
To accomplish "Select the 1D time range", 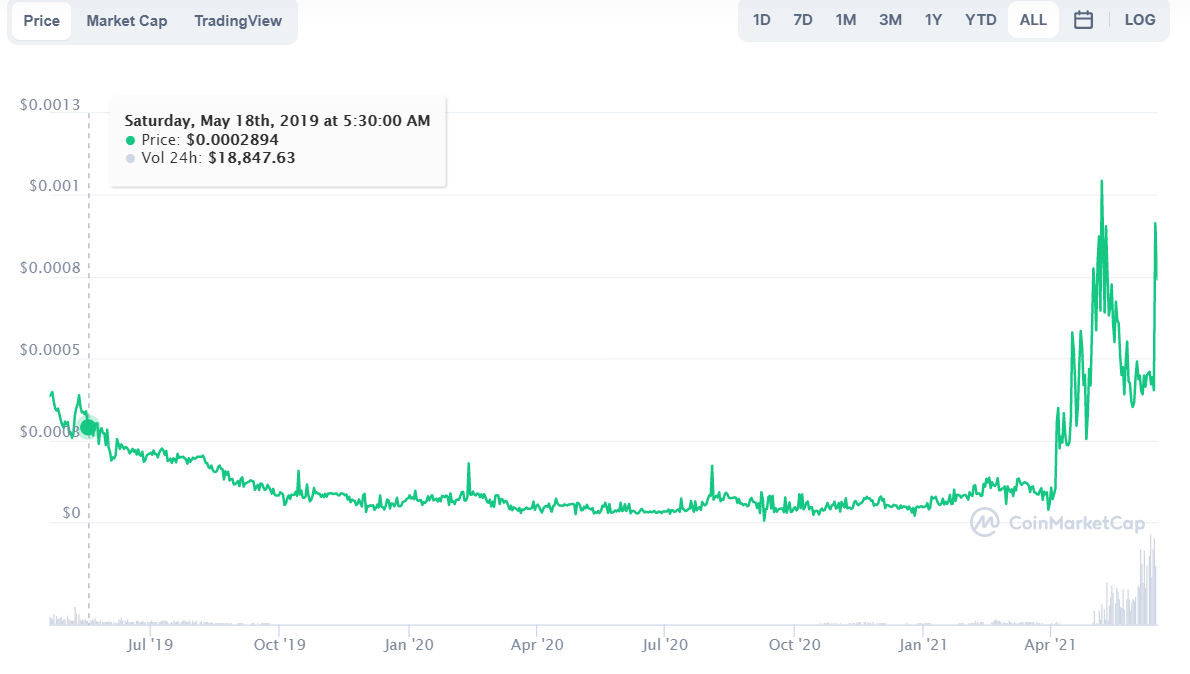I will (x=761, y=20).
